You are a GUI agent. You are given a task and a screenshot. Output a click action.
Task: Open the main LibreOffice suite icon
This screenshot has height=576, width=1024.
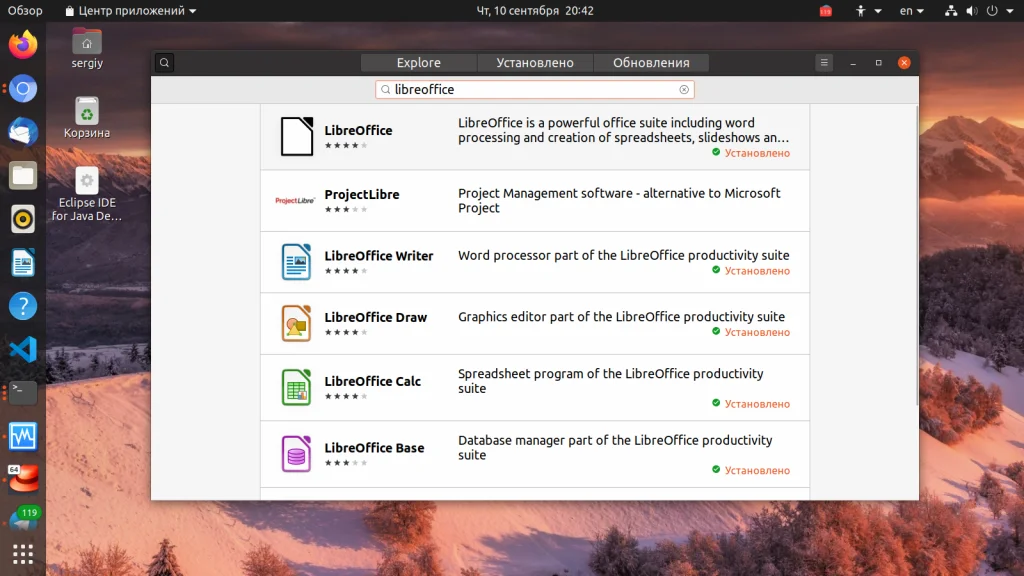(x=297, y=136)
